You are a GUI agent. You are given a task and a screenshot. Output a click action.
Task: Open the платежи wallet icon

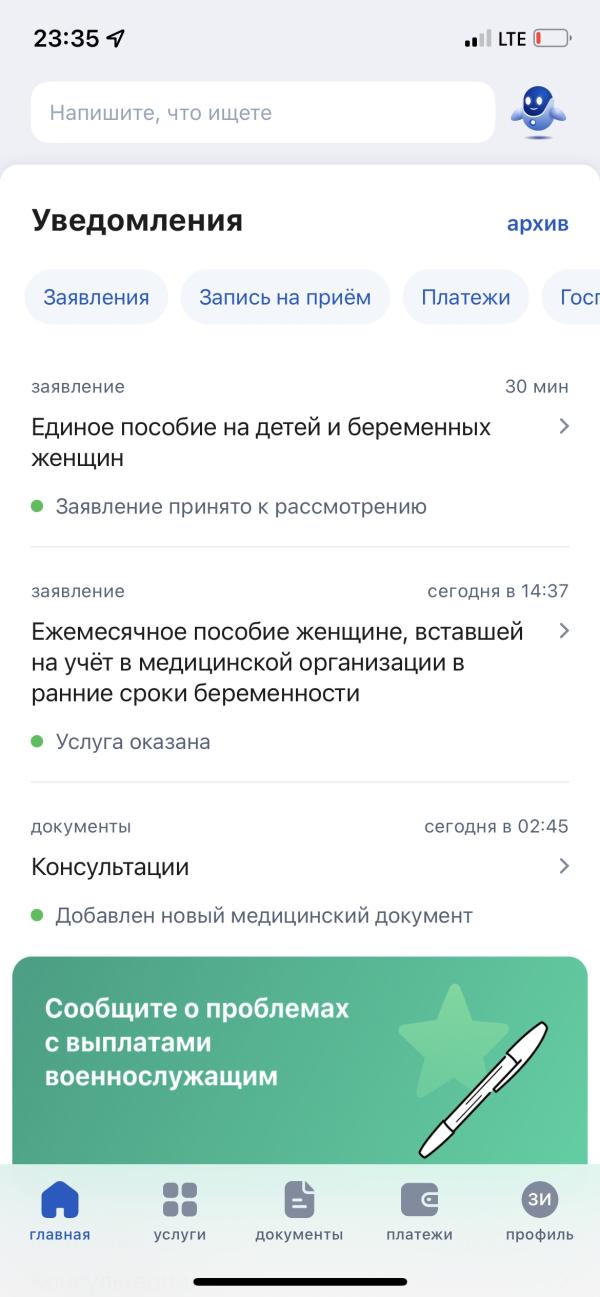pos(420,1199)
